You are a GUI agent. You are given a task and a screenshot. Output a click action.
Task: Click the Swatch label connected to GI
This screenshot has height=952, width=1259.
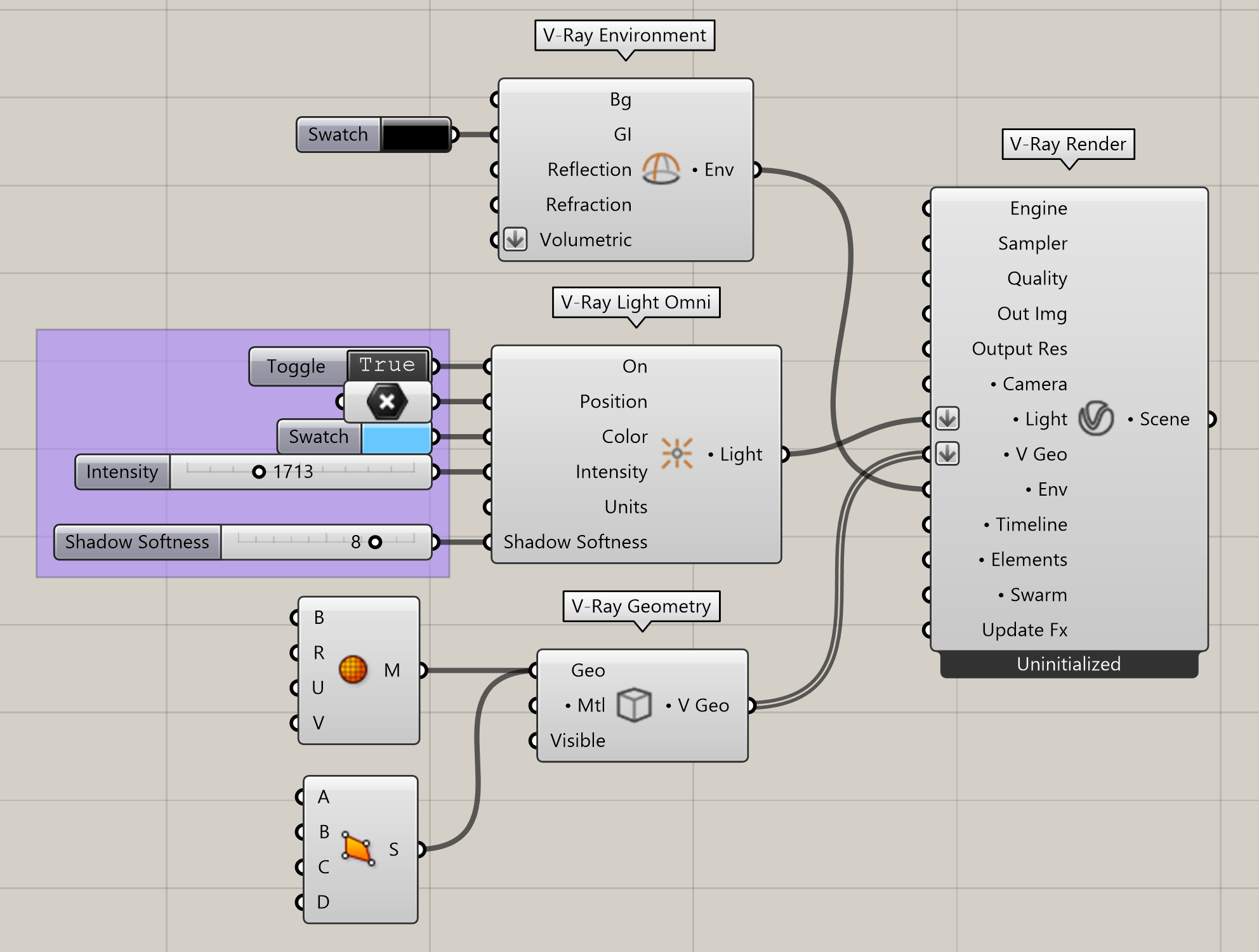[338, 135]
